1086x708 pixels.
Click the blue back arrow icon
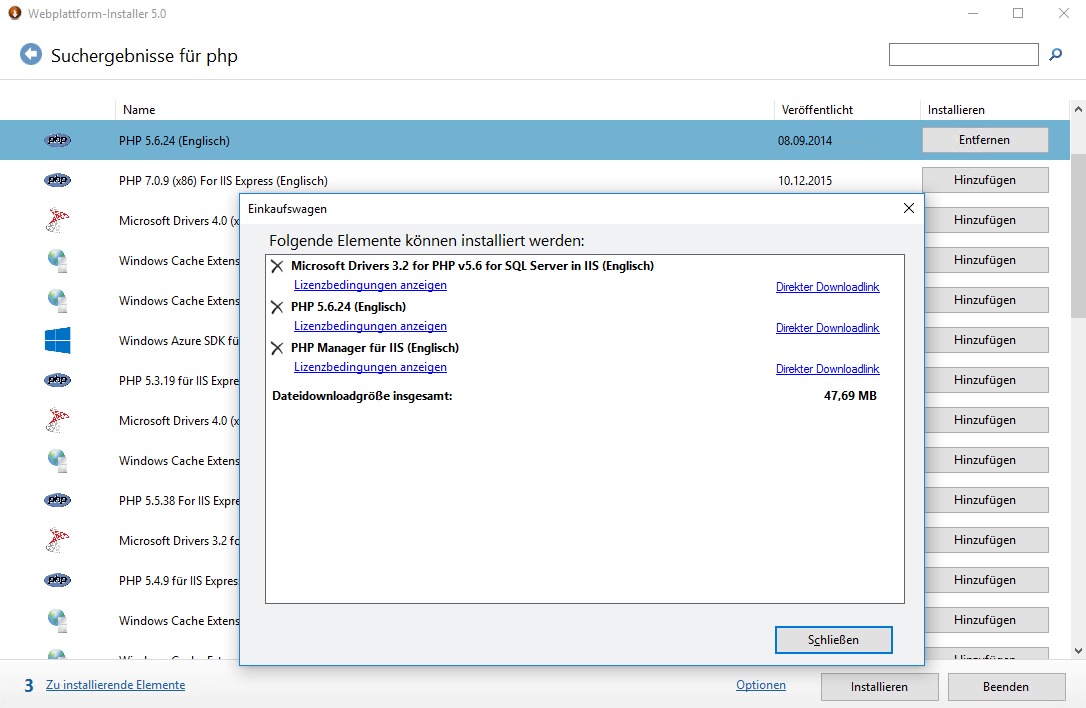pyautogui.click(x=30, y=54)
